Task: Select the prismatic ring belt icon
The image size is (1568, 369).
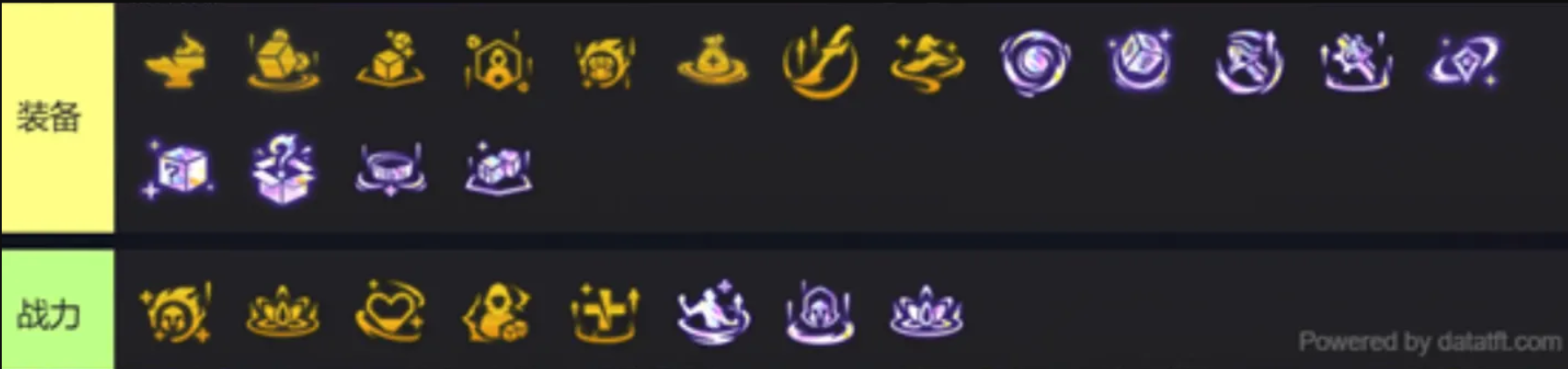Action: click(391, 168)
